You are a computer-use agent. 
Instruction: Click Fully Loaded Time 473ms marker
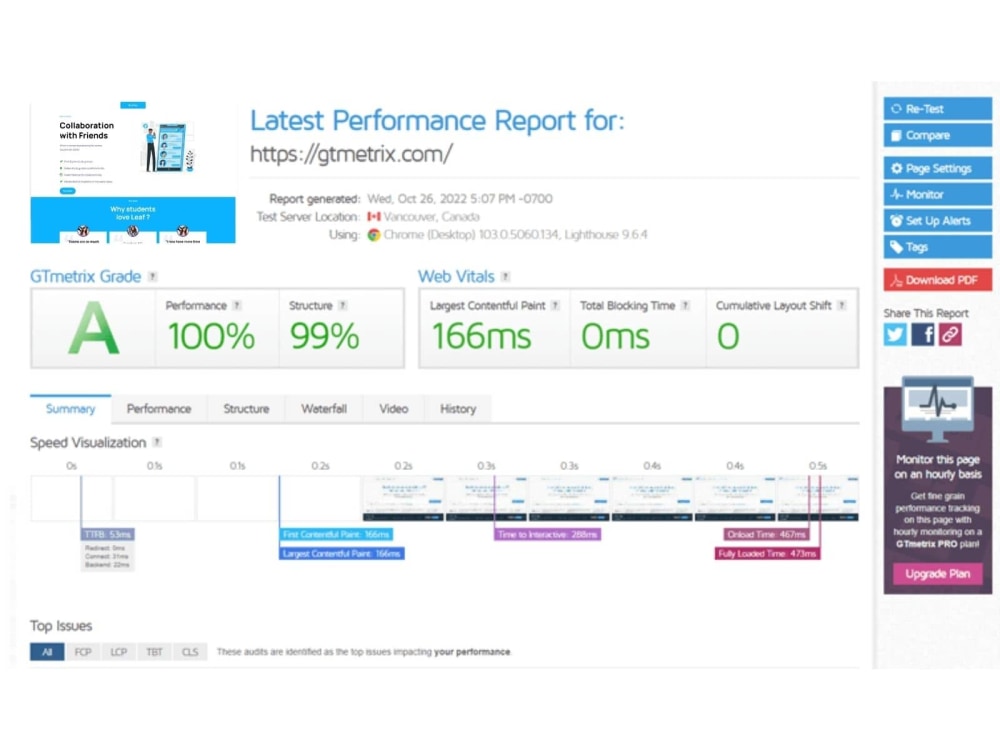[767, 554]
